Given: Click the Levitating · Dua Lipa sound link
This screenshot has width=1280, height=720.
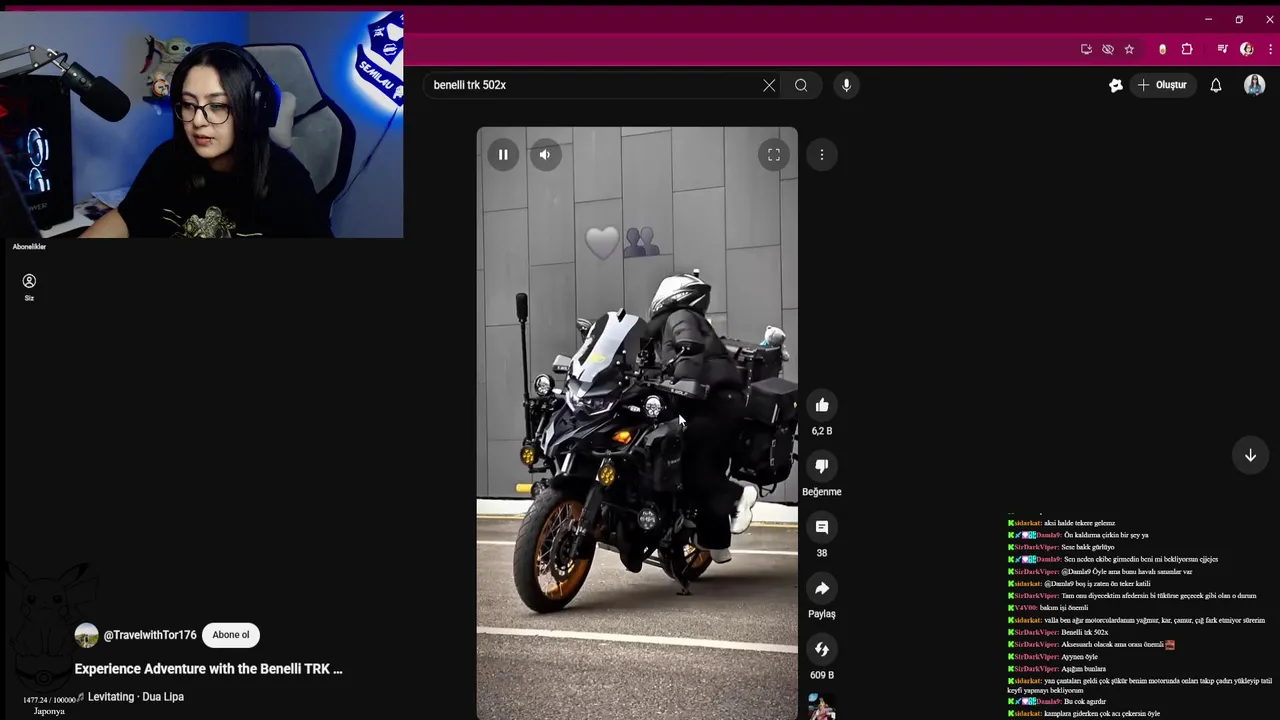Looking at the screenshot, I should tap(135, 697).
